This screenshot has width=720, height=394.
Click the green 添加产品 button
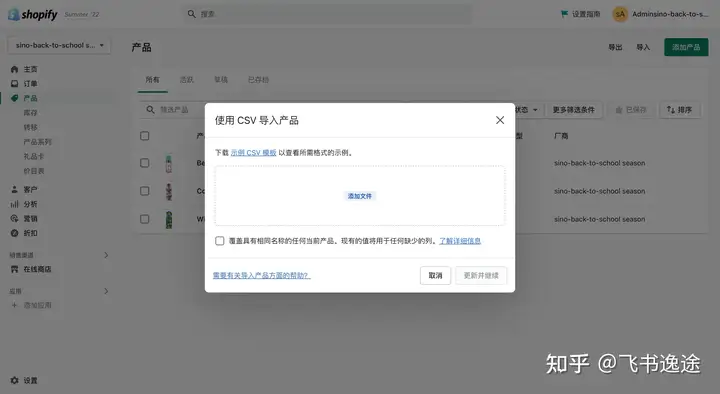click(x=686, y=47)
